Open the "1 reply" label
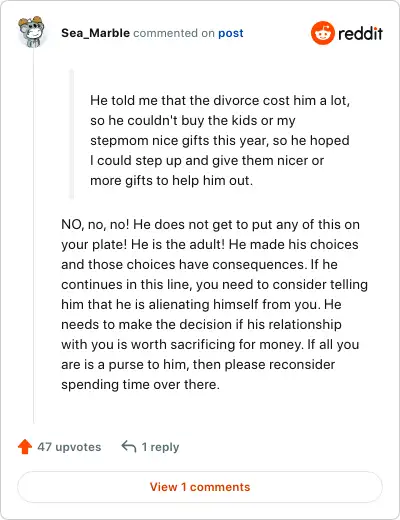The image size is (400, 520). pos(160,447)
